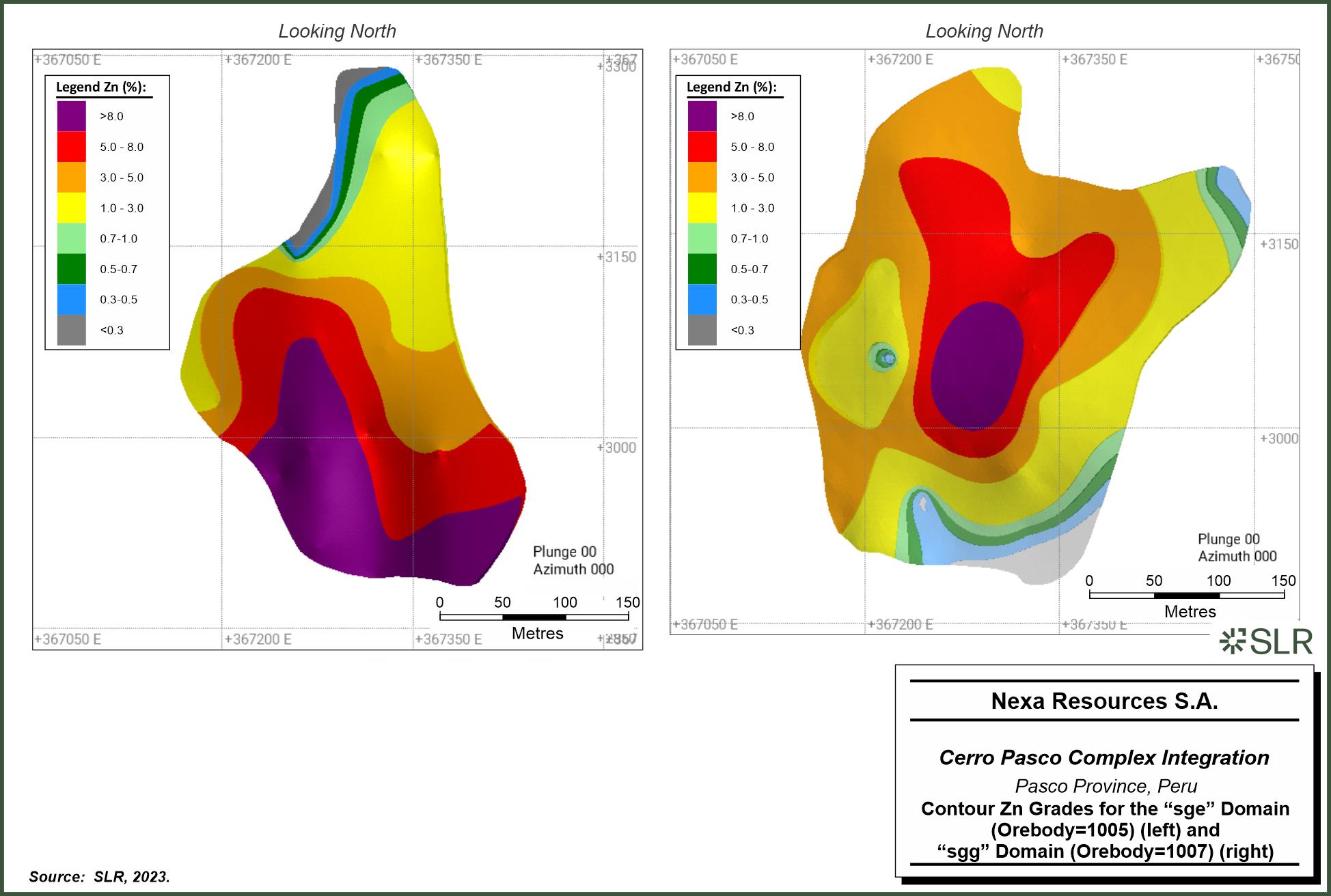Click the +3150 elevation label on left map
This screenshot has width=1331, height=896.
(618, 257)
